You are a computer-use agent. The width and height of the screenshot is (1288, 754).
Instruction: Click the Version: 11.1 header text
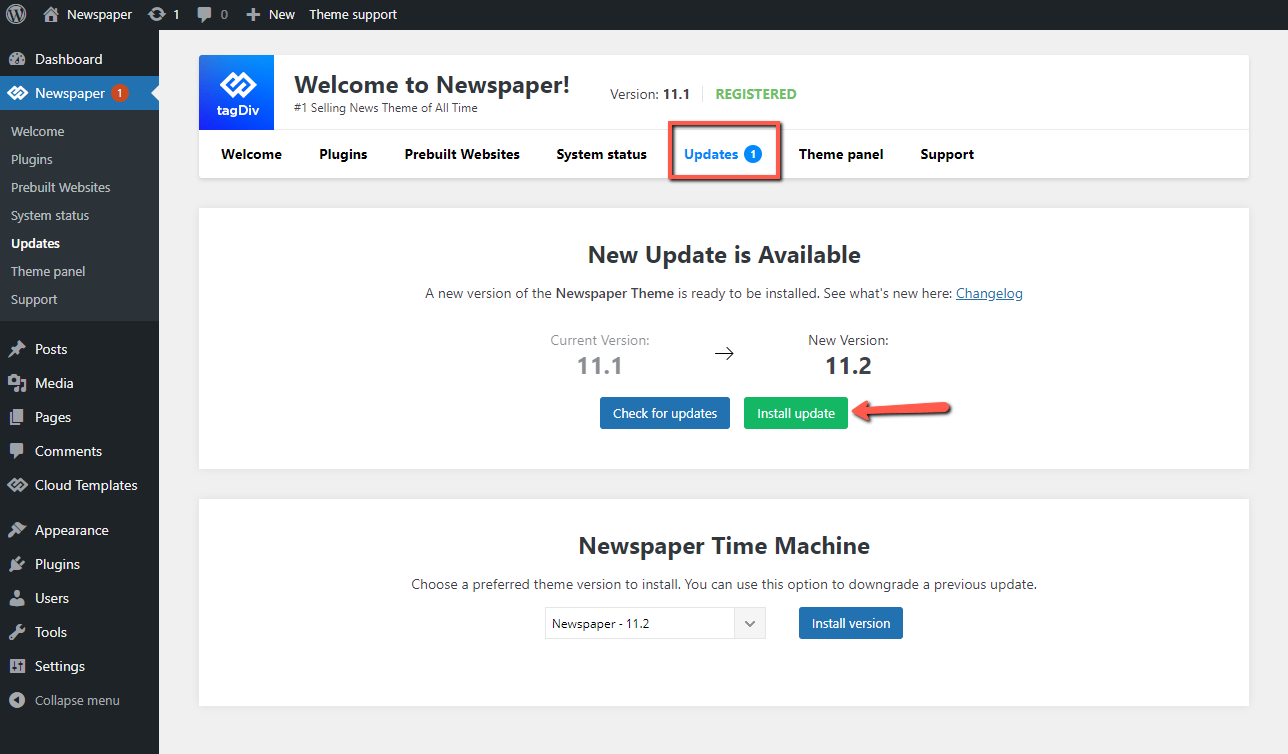tap(650, 94)
